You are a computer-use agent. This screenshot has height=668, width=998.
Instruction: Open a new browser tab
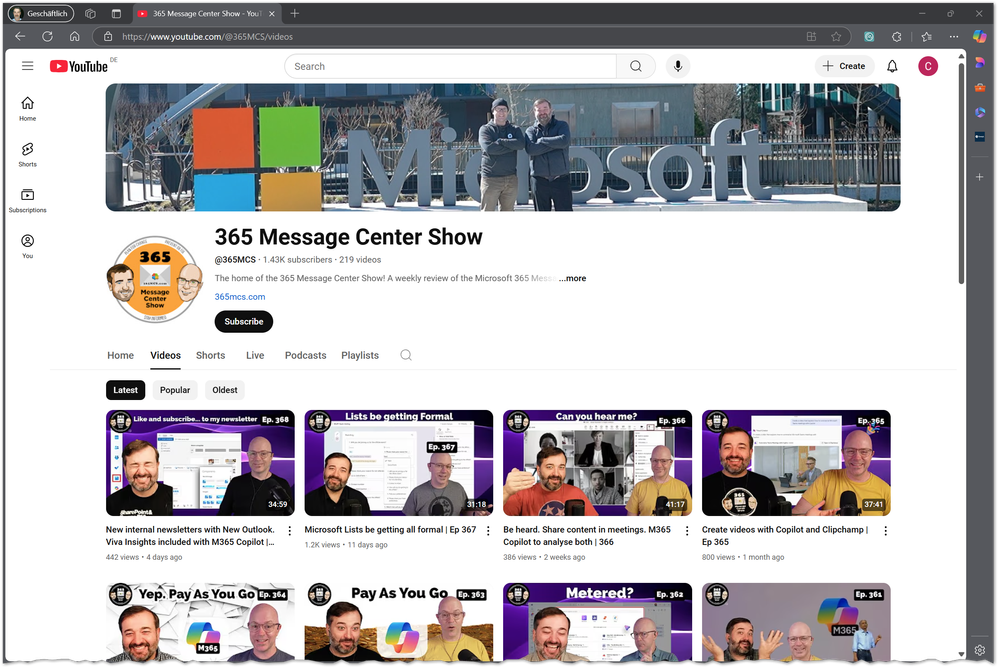point(294,13)
